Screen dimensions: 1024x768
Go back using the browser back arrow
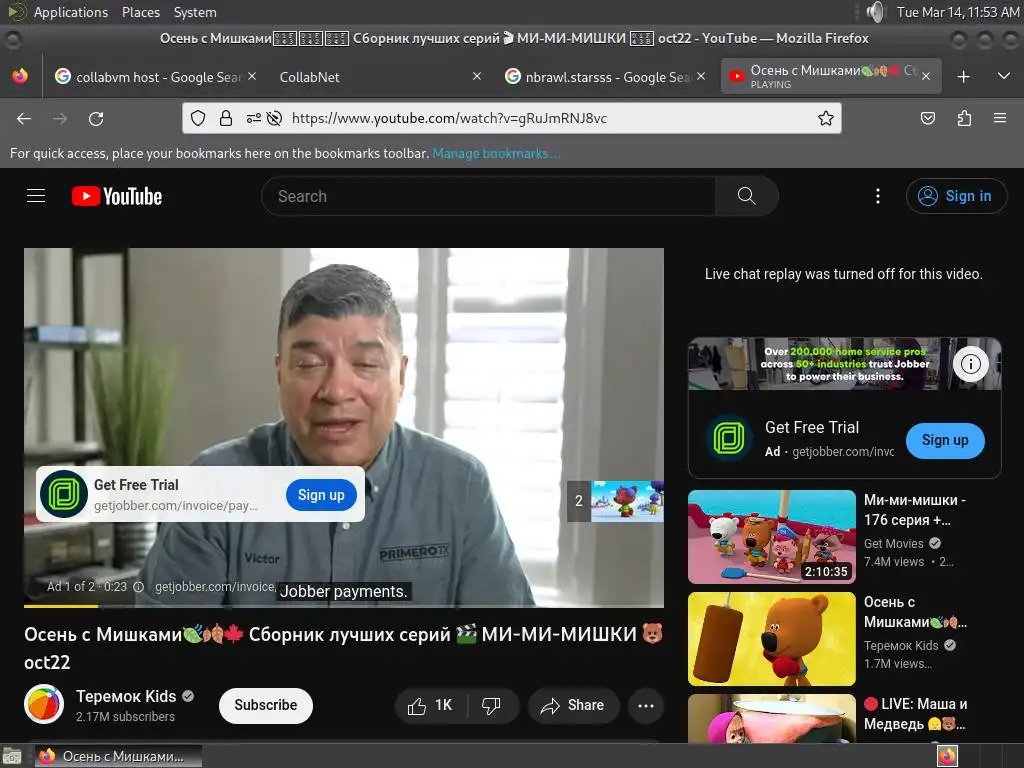click(24, 118)
